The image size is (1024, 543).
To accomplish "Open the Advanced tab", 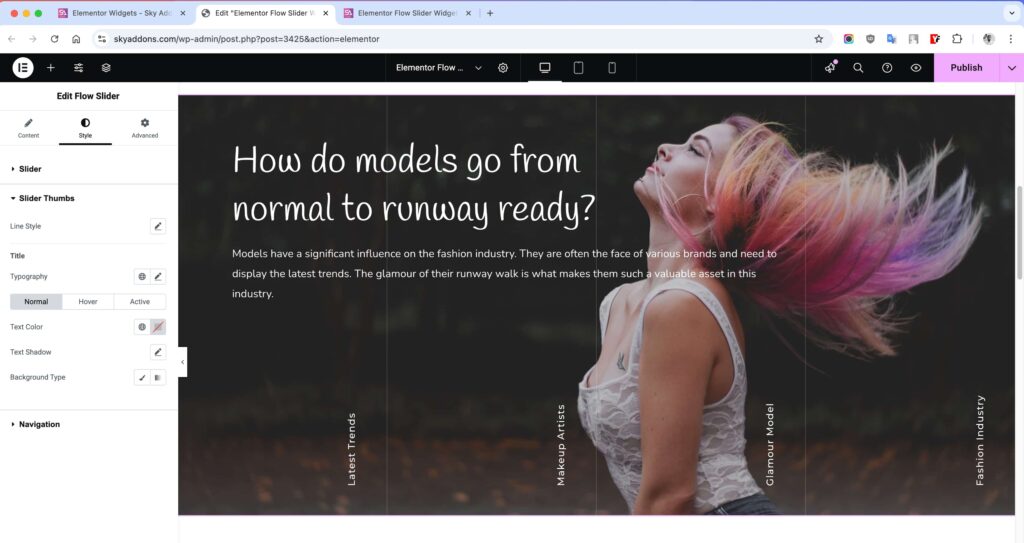I will (x=144, y=127).
